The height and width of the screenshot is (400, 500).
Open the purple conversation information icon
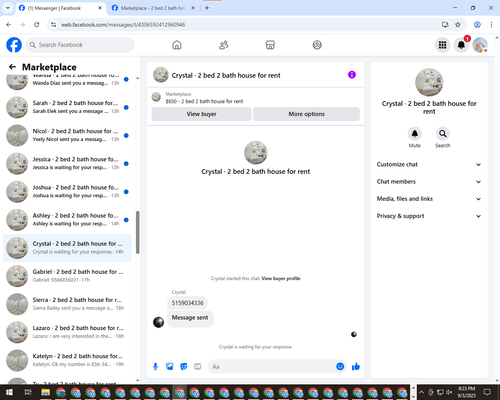[x=352, y=75]
